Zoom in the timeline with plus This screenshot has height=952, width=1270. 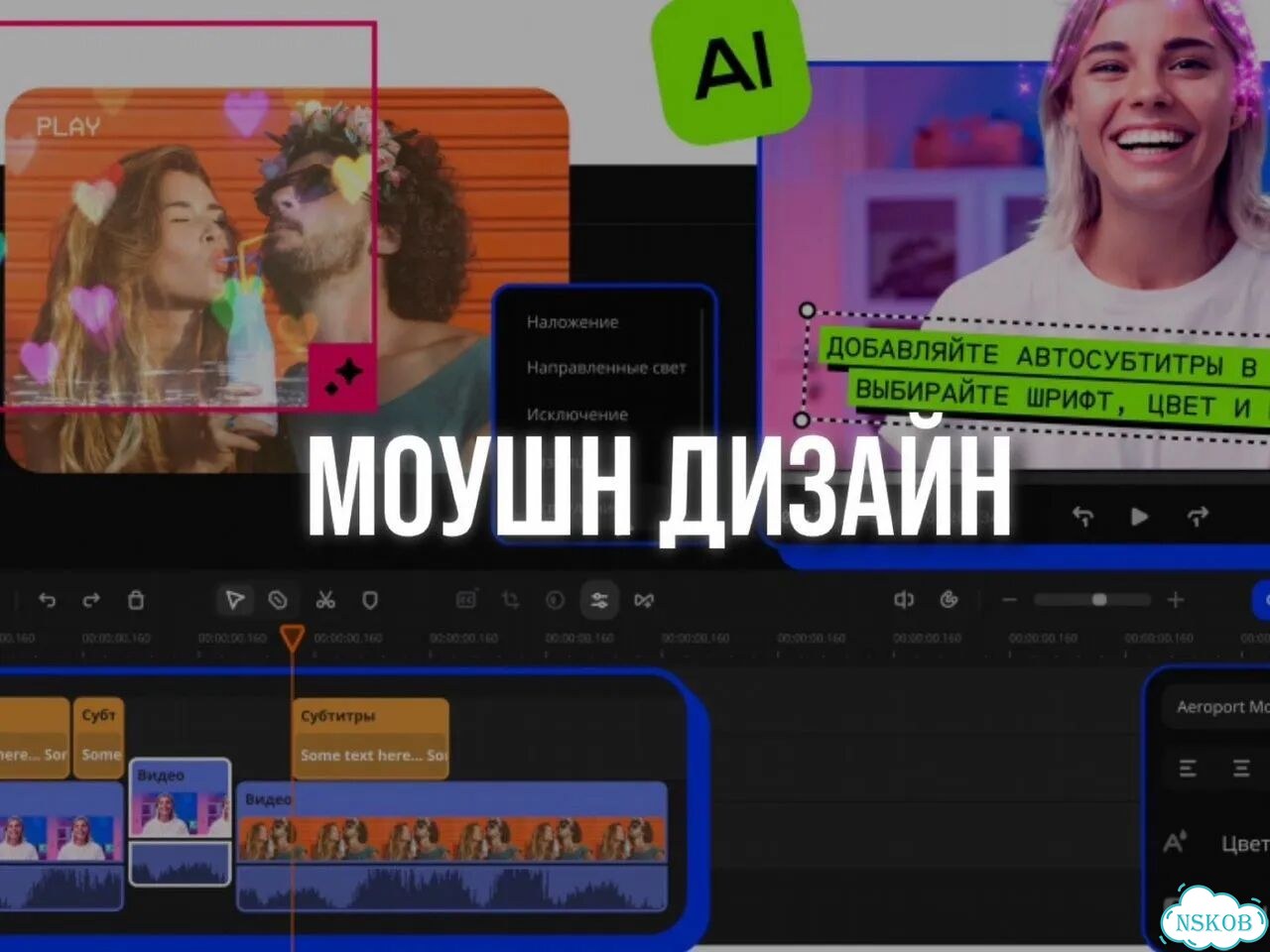(x=1176, y=600)
